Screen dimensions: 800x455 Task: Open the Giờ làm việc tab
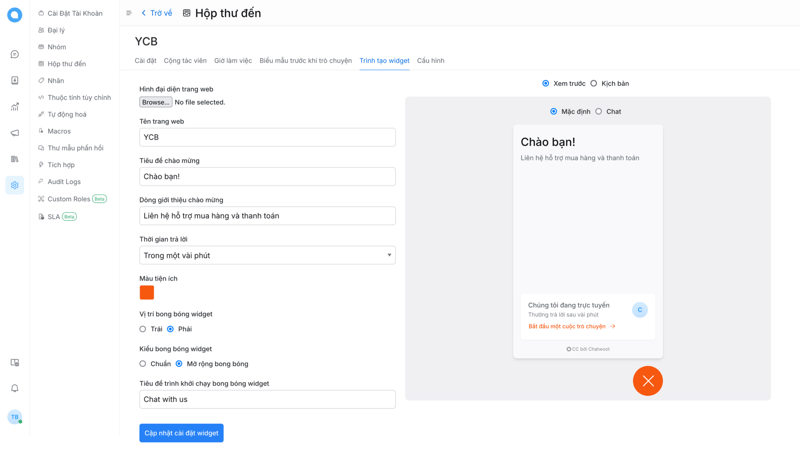coord(233,61)
